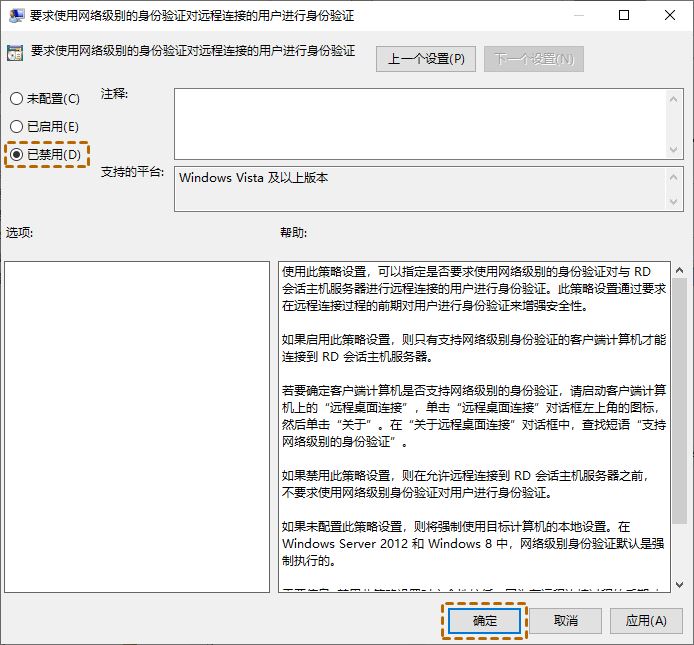Select the 已禁用(D) radio option
Image resolution: width=694 pixels, height=645 pixels.
point(46,154)
